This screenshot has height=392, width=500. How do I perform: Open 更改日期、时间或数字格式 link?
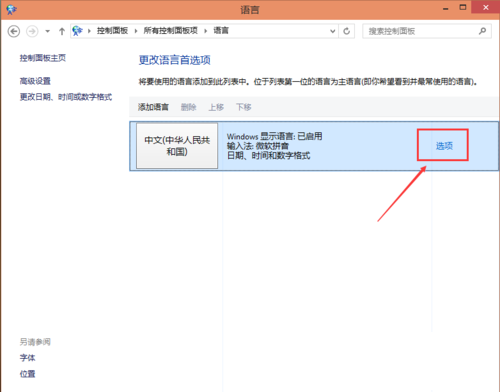(x=66, y=97)
